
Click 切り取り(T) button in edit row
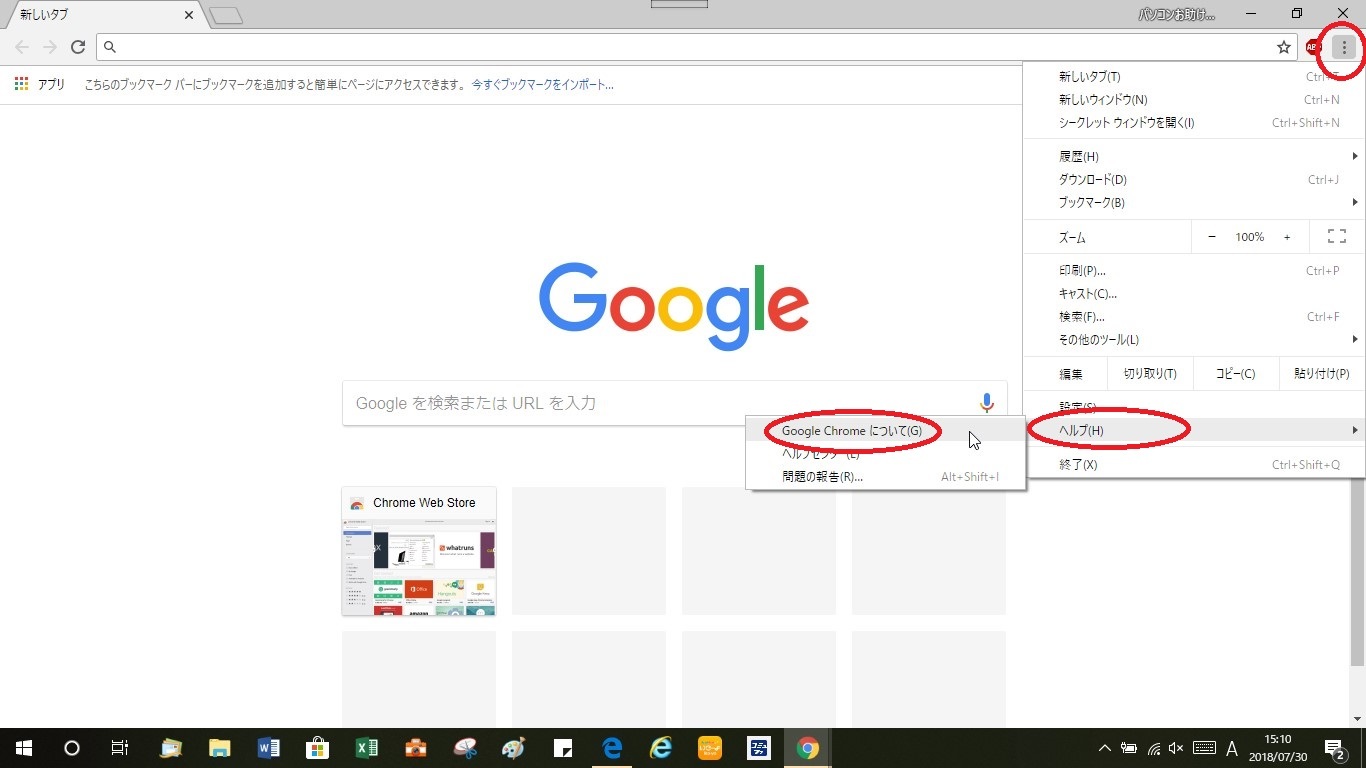pyautogui.click(x=1150, y=374)
